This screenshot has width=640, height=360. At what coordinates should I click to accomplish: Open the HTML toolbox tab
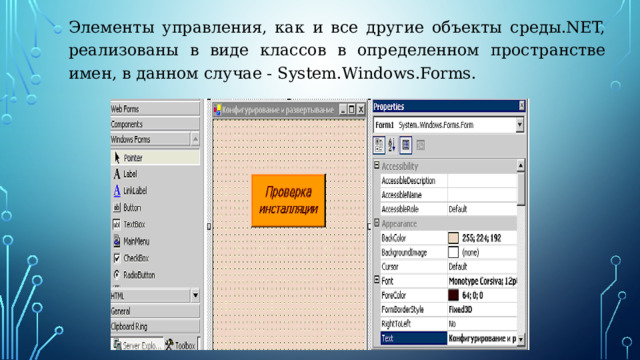pyautogui.click(x=150, y=296)
